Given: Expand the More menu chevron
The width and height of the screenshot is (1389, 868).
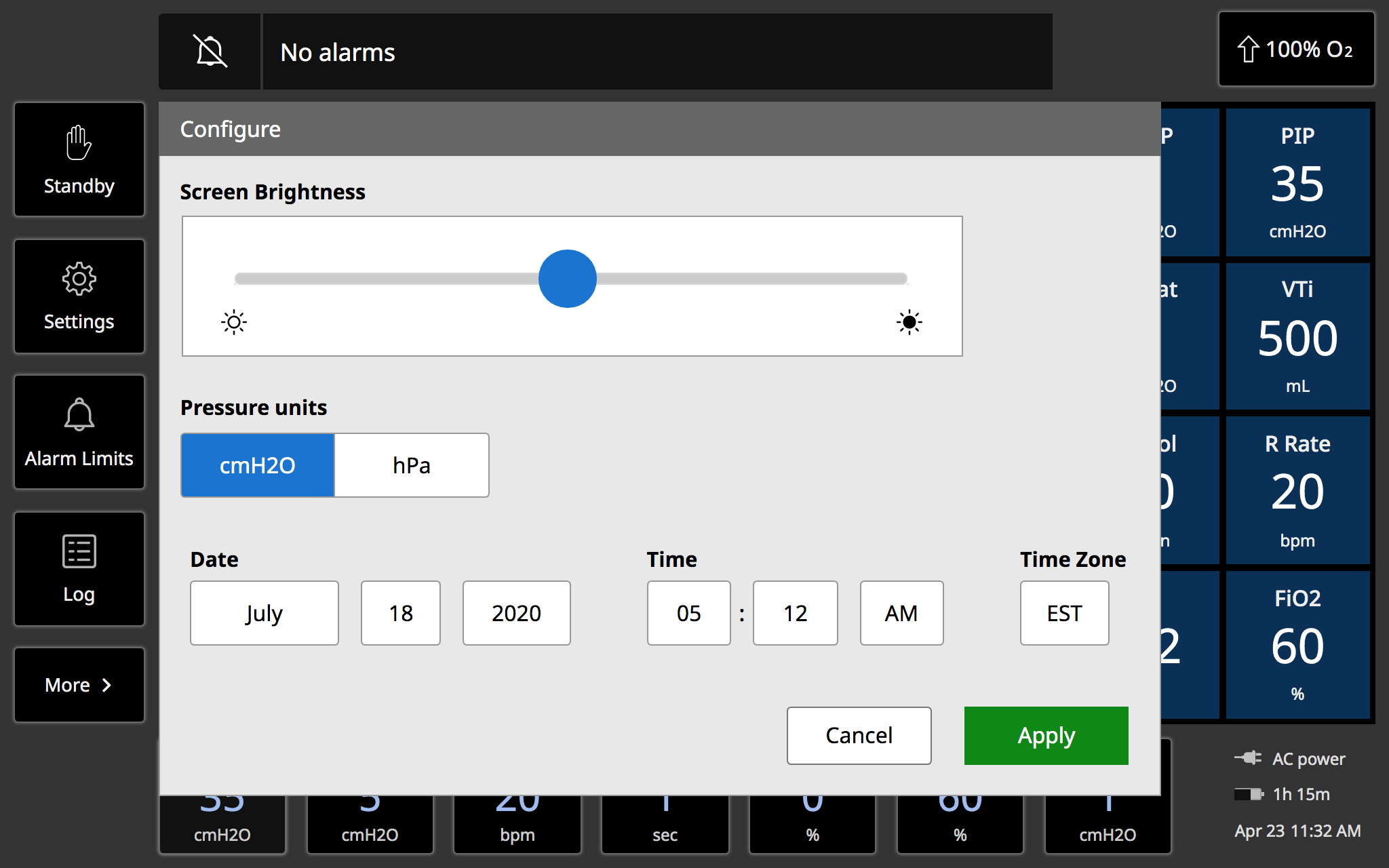Looking at the screenshot, I should [106, 685].
